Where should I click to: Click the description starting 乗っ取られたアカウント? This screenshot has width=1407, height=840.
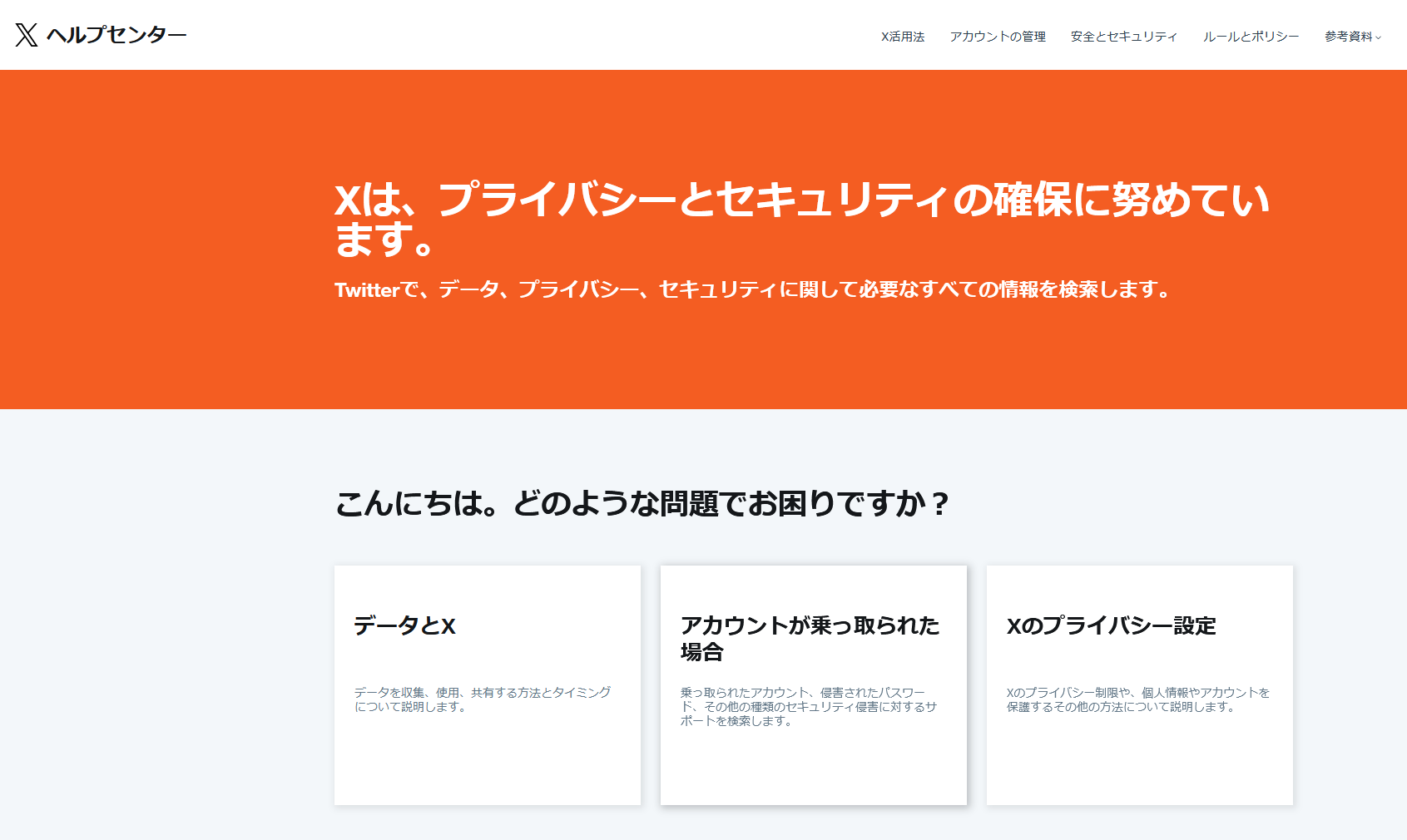tap(809, 707)
